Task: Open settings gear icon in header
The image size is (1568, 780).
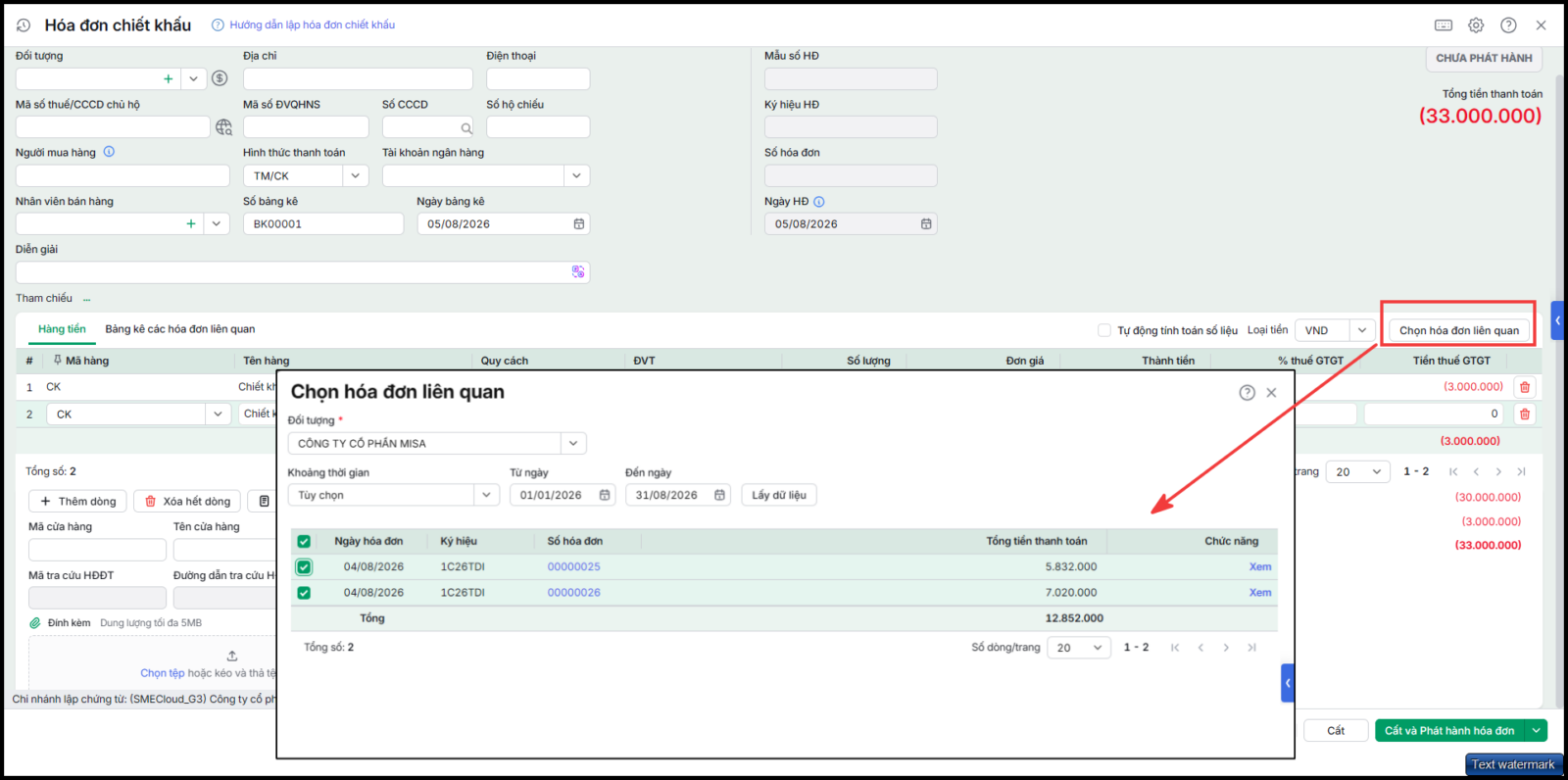Action: [x=1476, y=25]
